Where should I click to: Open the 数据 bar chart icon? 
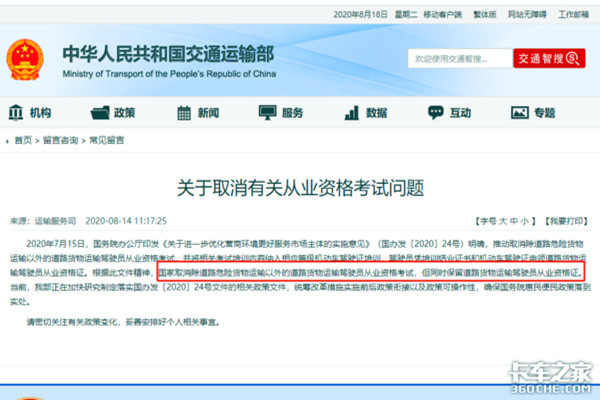[x=351, y=113]
